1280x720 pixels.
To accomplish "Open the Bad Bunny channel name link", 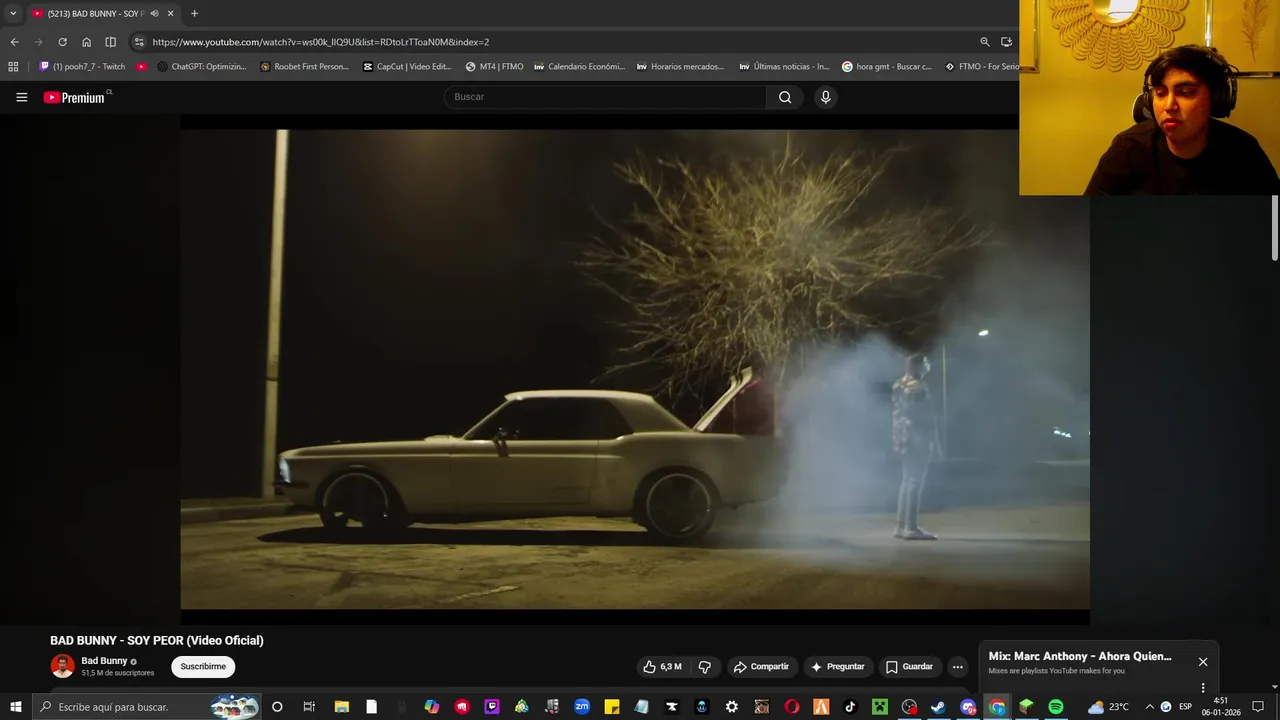I will tap(104, 661).
